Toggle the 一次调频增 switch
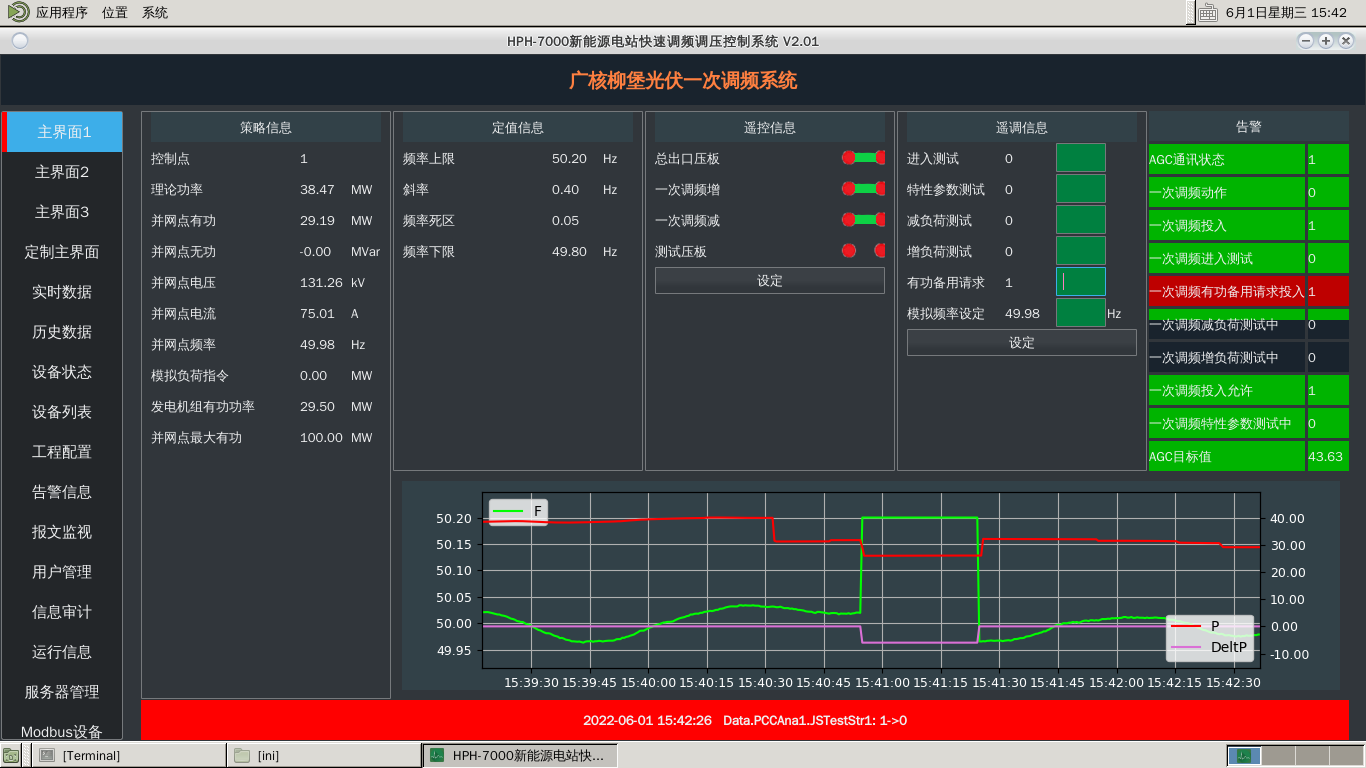 pyautogui.click(x=863, y=189)
